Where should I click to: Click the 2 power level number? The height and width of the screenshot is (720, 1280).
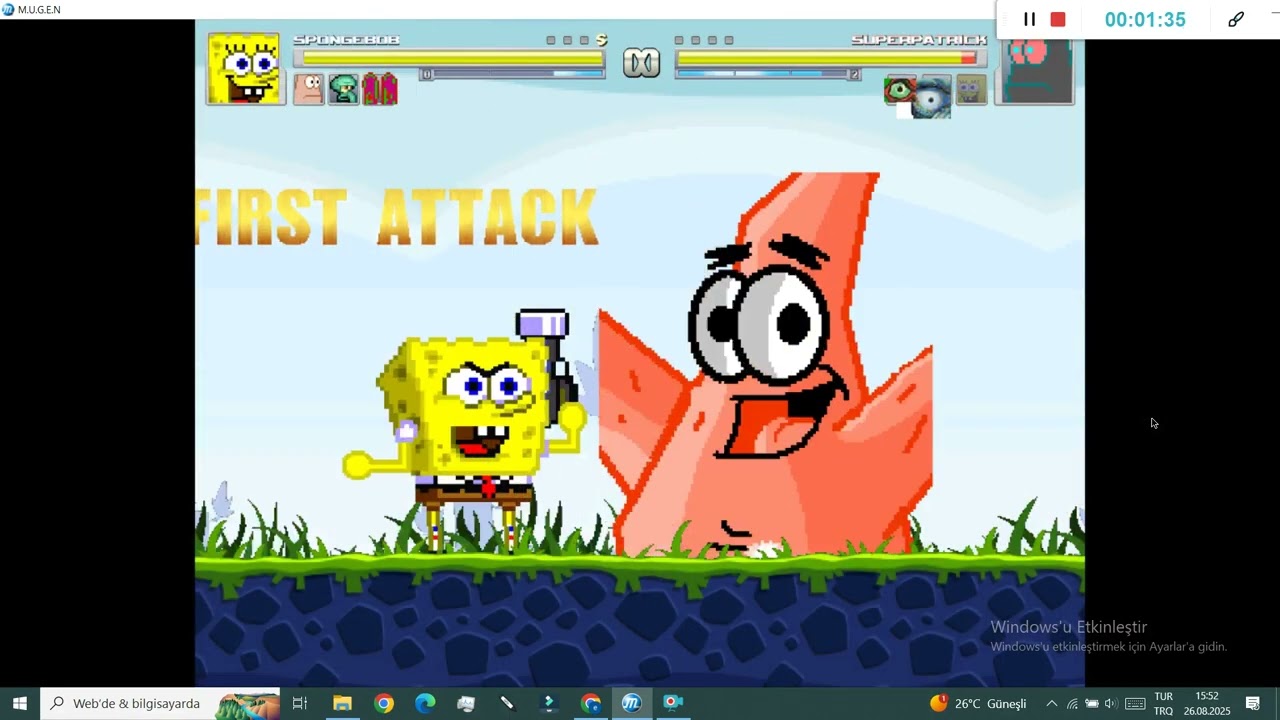point(854,74)
